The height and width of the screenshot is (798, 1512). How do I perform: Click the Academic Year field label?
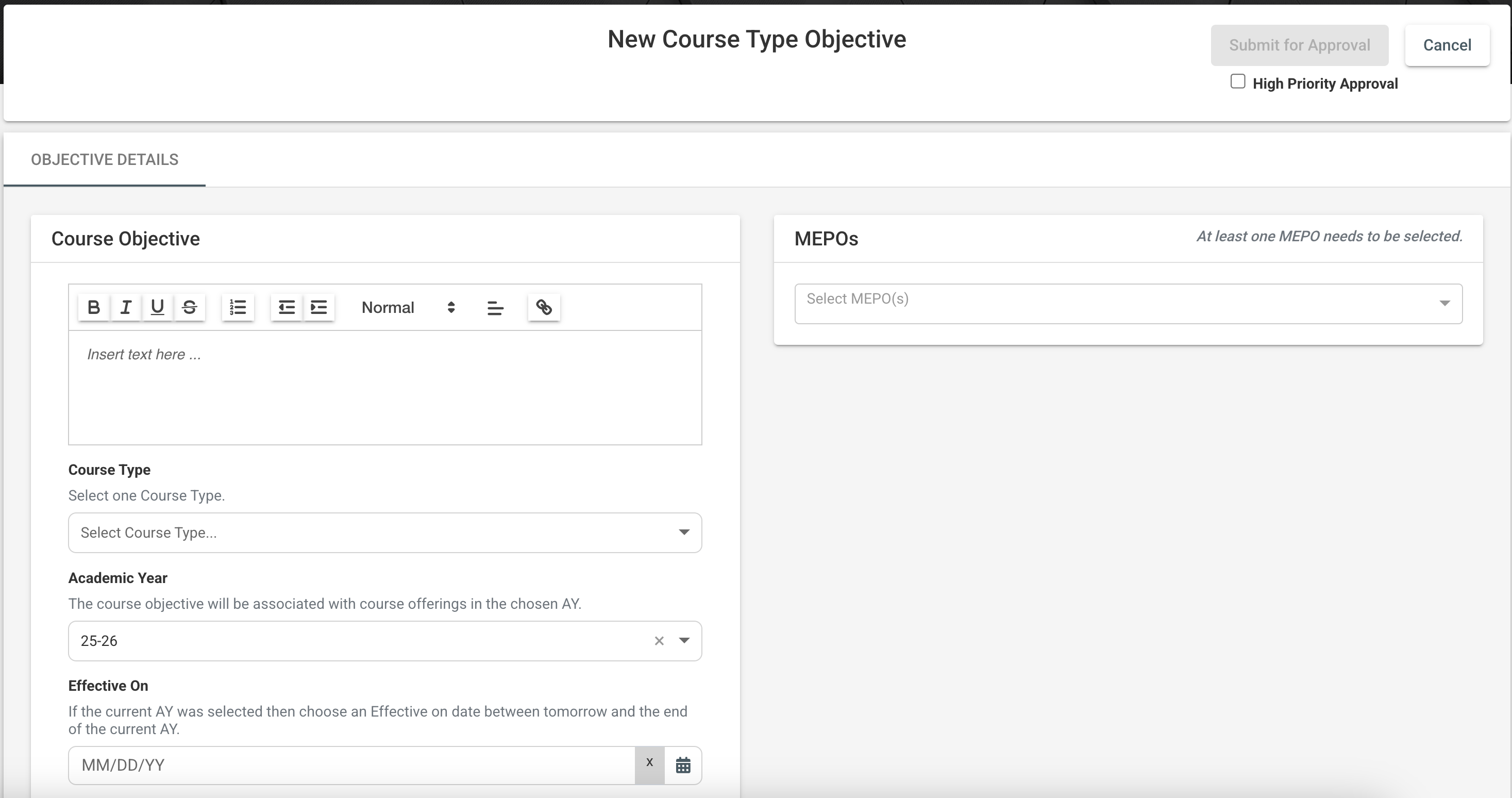tap(118, 578)
